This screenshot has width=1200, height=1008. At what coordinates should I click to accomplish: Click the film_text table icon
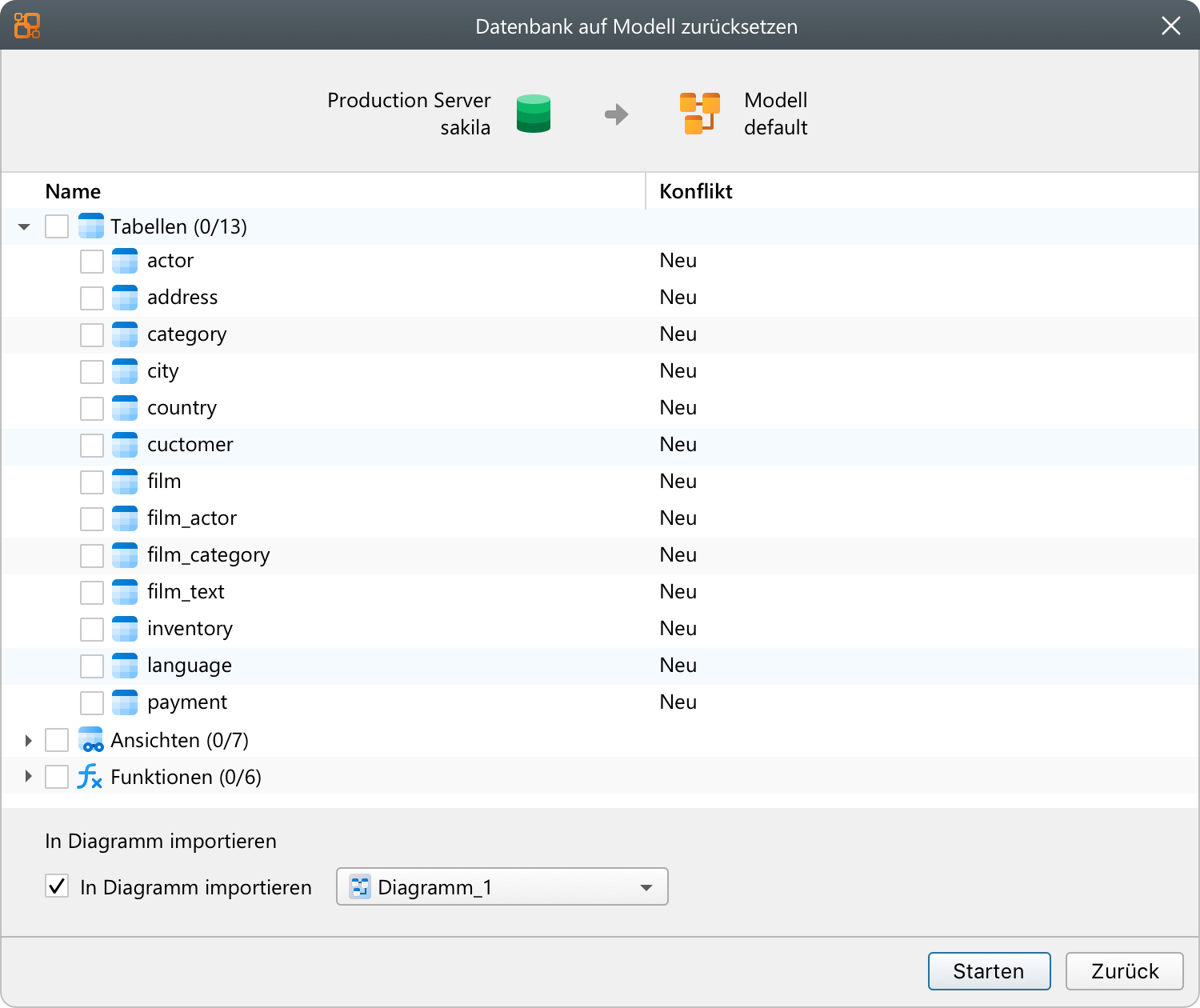125,592
